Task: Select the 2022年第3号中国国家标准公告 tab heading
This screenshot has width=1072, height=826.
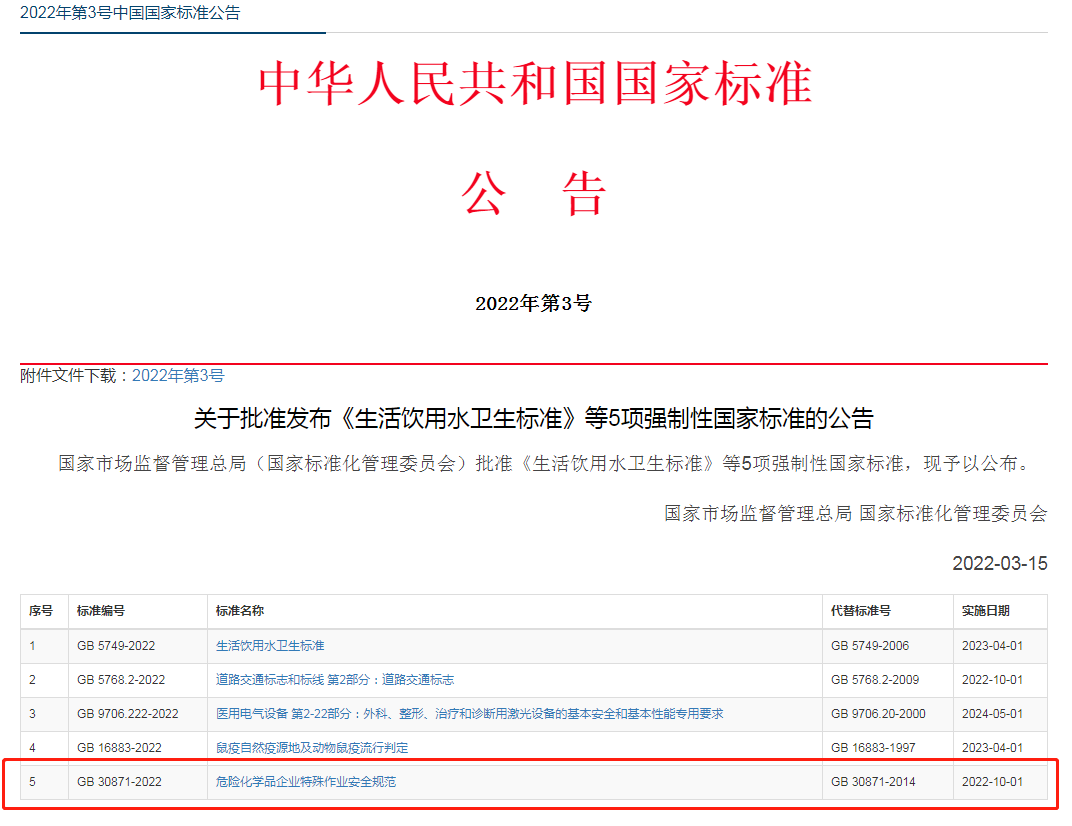Action: 130,14
